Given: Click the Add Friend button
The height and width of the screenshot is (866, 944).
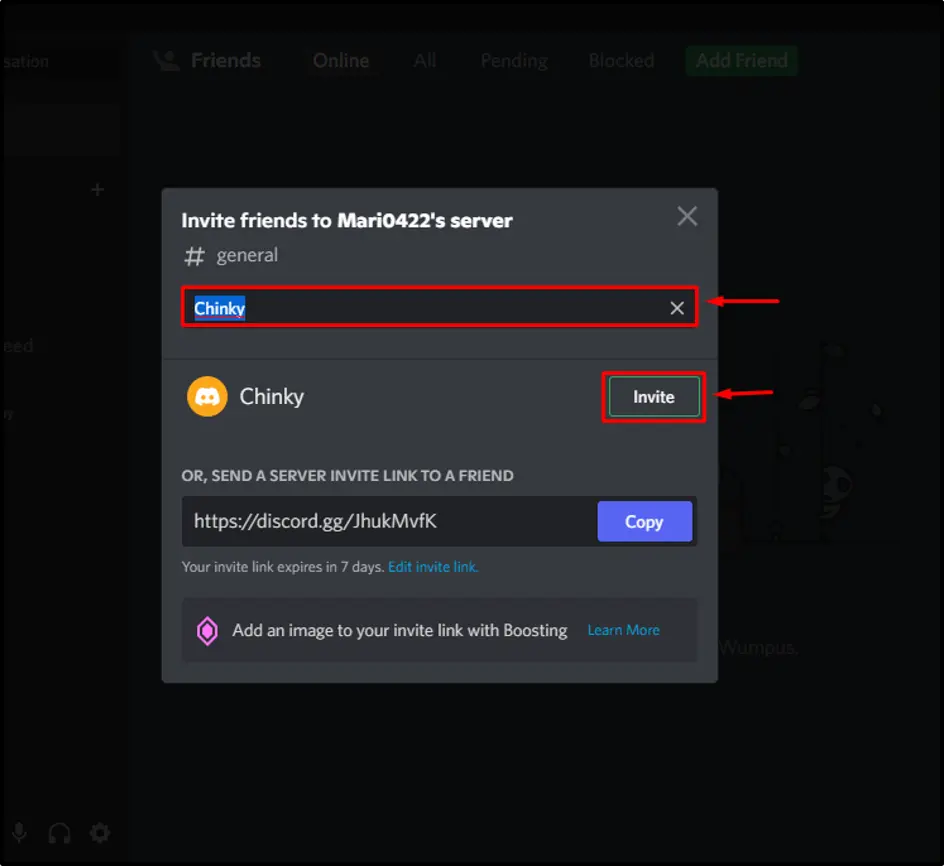Looking at the screenshot, I should tap(742, 61).
